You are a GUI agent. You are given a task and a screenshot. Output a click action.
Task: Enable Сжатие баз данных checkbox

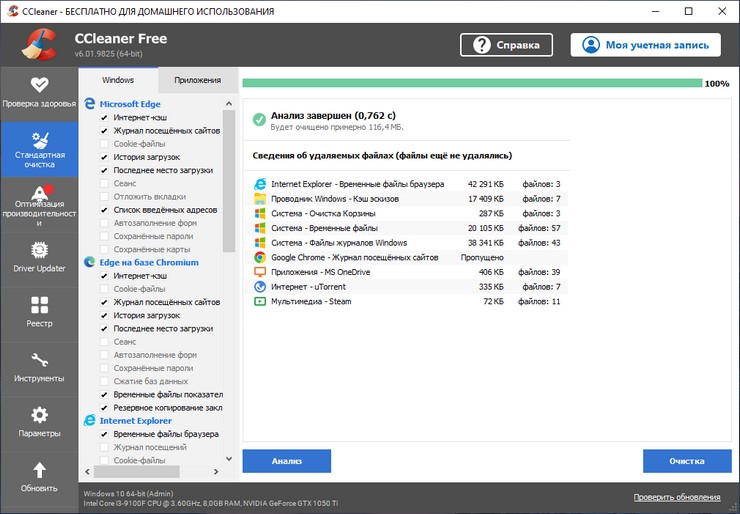point(104,381)
